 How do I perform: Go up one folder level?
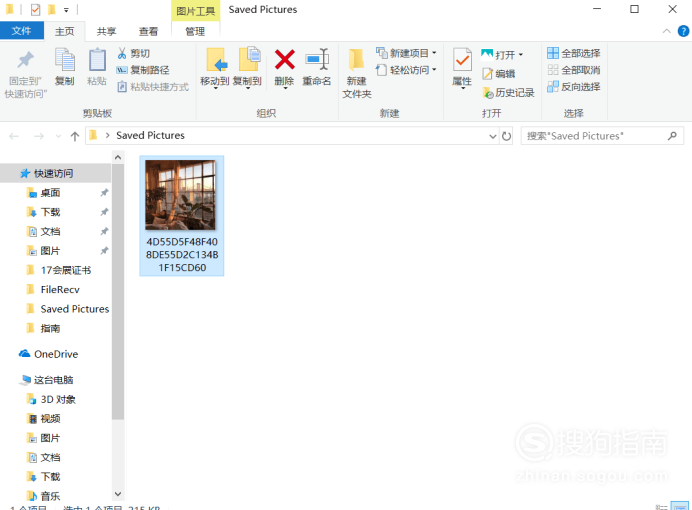pyautogui.click(x=75, y=136)
